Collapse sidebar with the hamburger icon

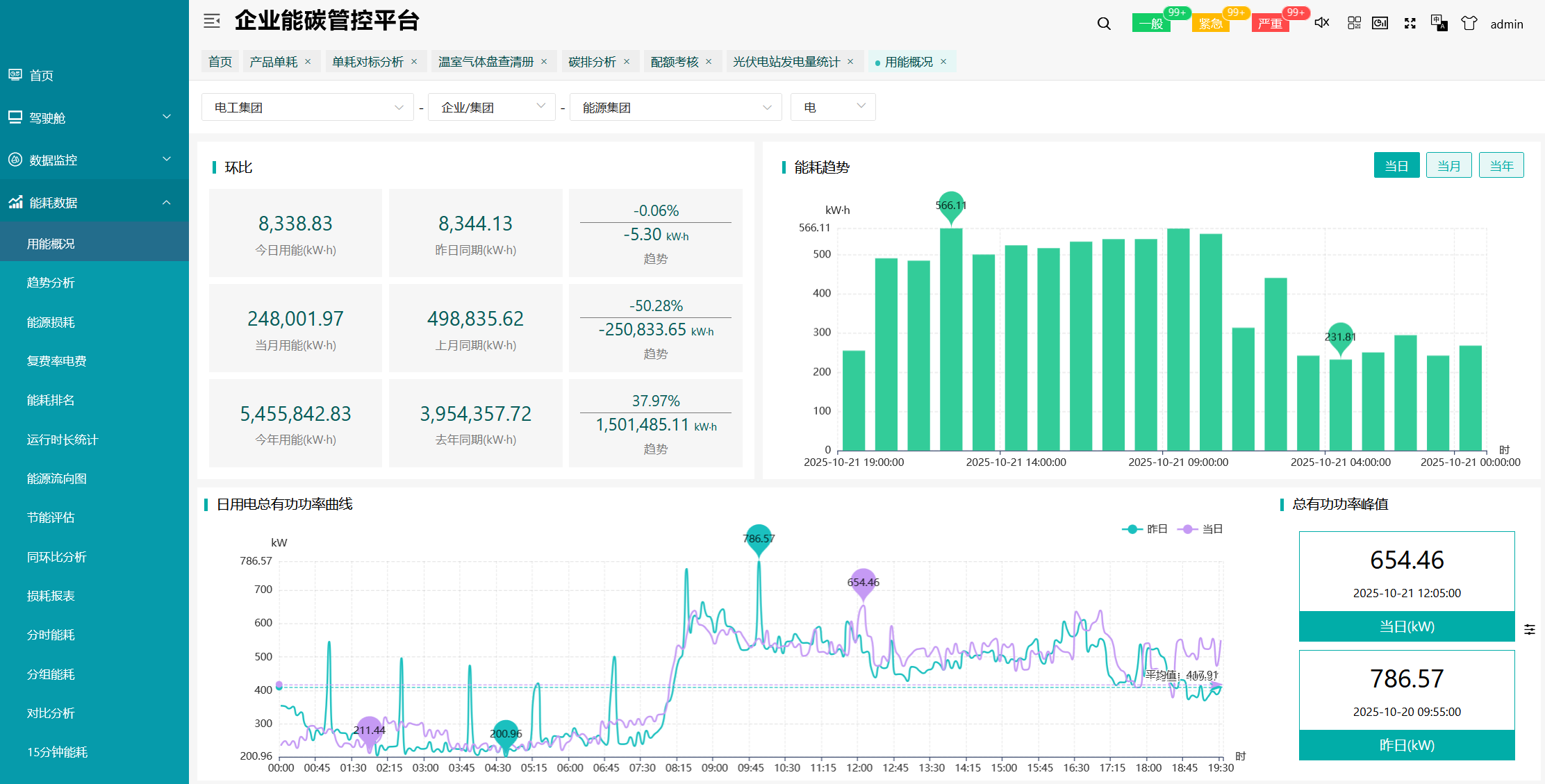[x=212, y=21]
